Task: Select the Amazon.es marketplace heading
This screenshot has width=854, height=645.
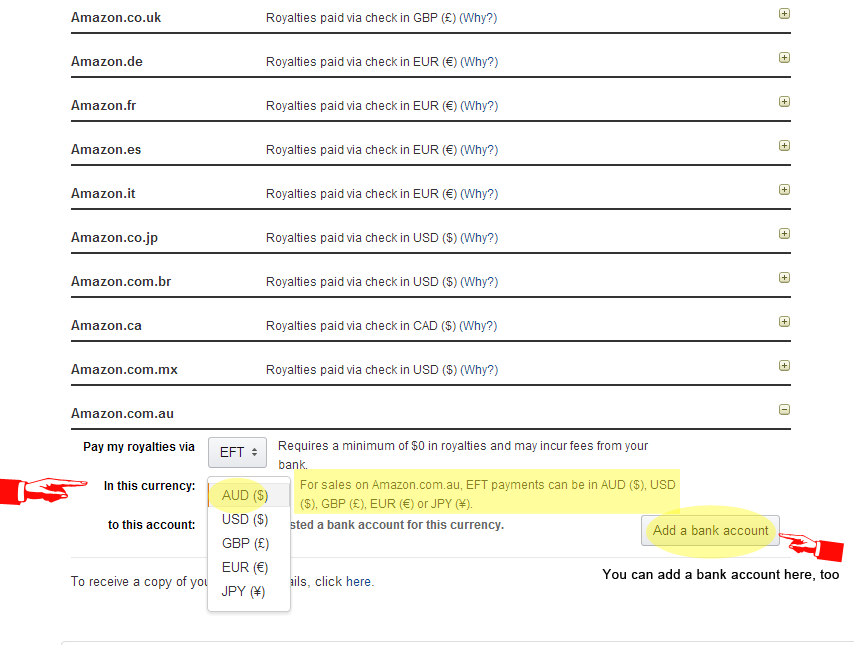Action: click(x=106, y=149)
